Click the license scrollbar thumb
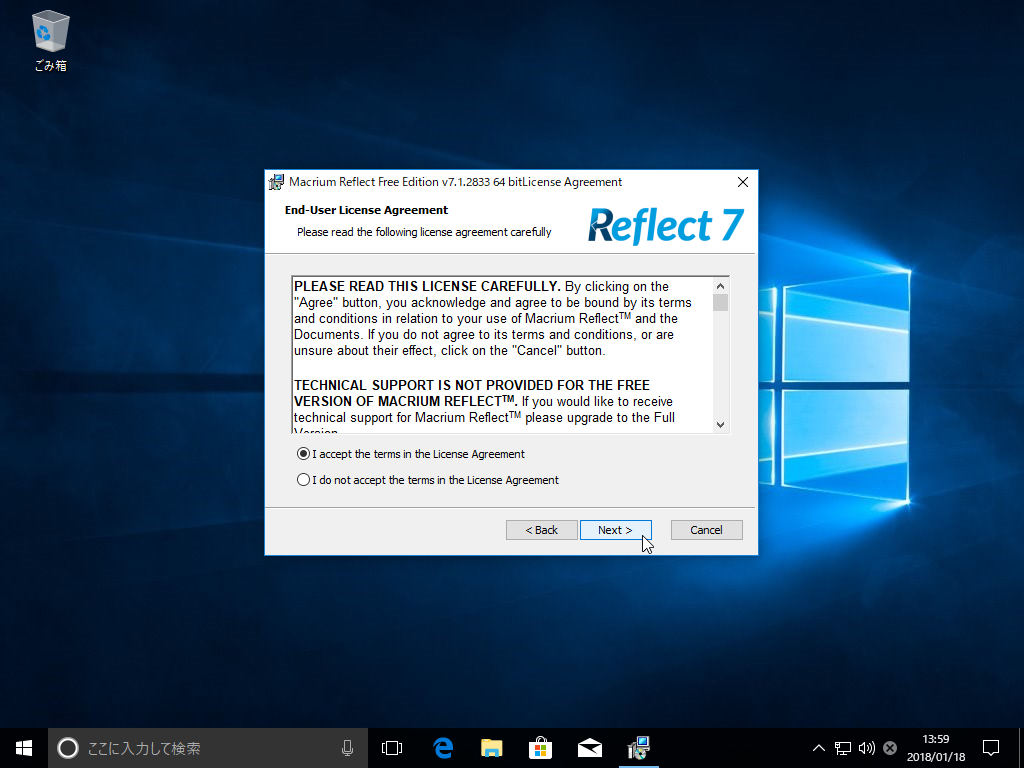This screenshot has width=1024, height=768. click(x=720, y=303)
